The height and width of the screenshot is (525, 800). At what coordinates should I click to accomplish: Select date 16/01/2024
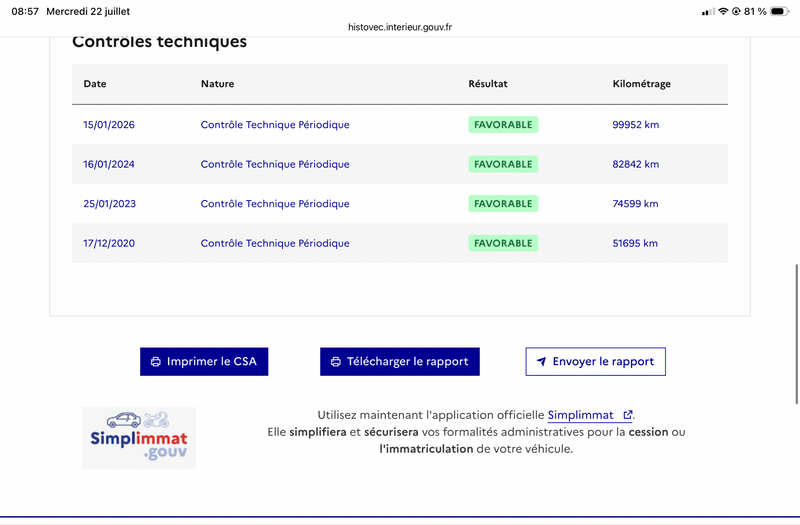[x=109, y=164]
